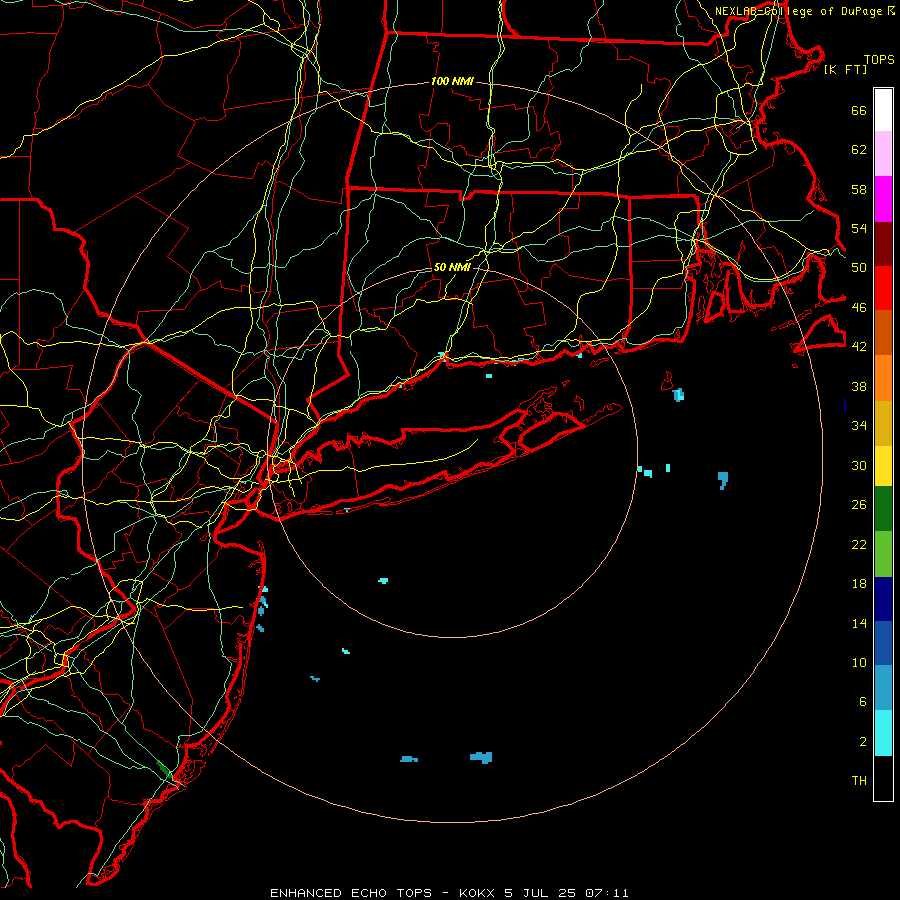Click the dark orange 42 kft swatch
The width and height of the screenshot is (900, 900).
[x=883, y=332]
